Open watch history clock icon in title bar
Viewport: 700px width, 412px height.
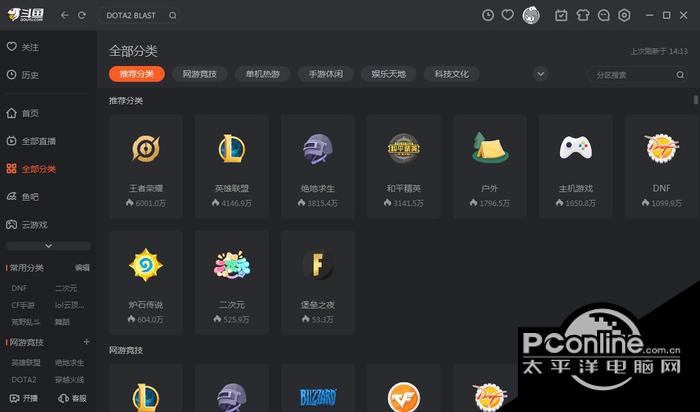coord(488,15)
